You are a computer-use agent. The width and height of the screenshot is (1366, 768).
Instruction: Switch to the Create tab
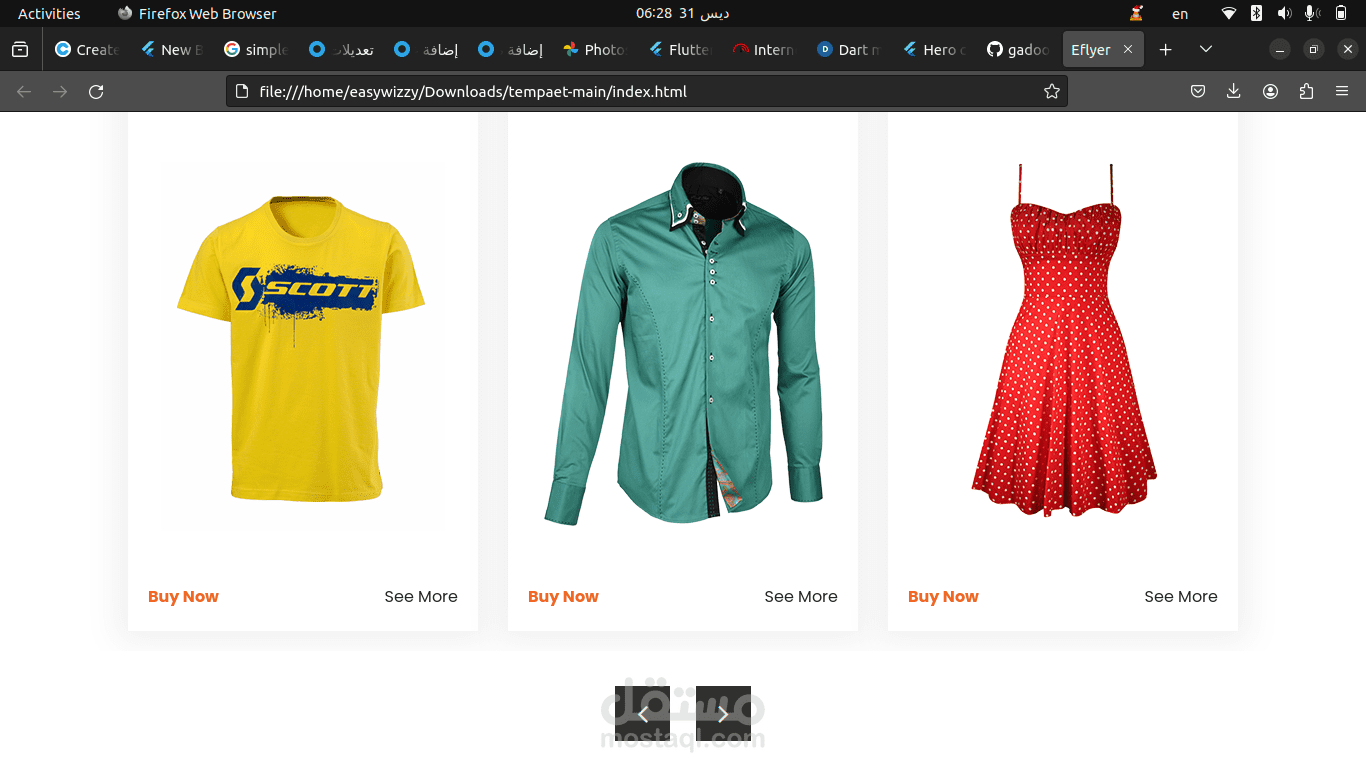click(x=87, y=49)
